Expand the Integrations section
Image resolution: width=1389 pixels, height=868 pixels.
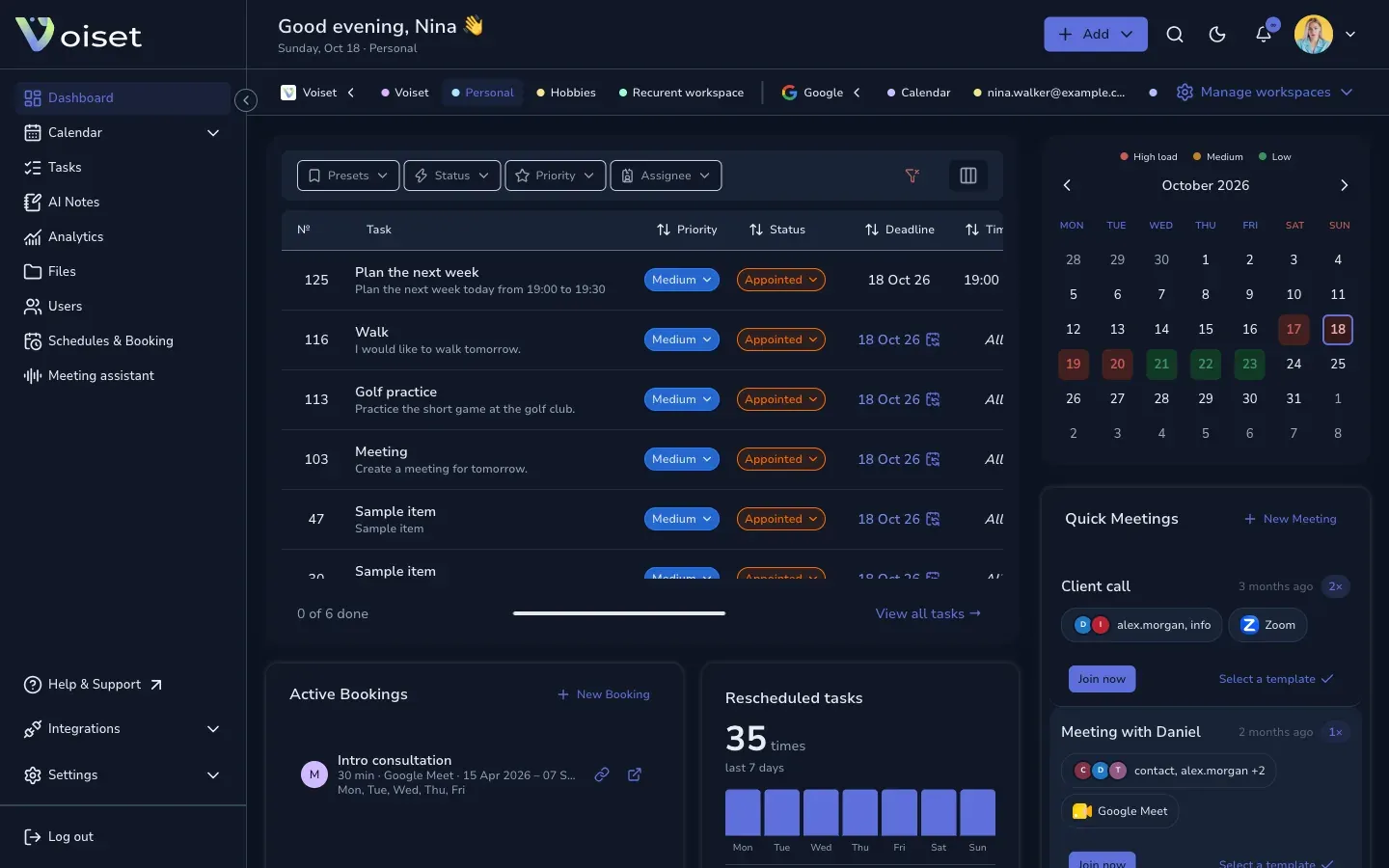(213, 729)
